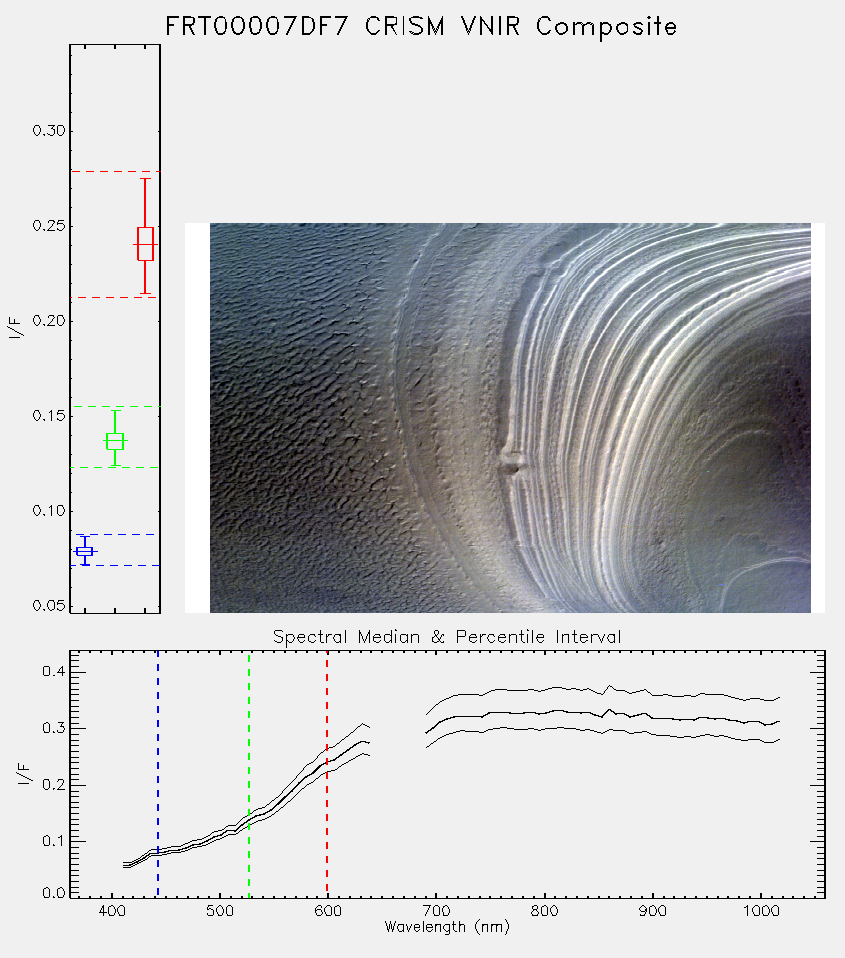The width and height of the screenshot is (845, 958).
Task: Click the I/F label of spectral plot
Action: click(24, 774)
